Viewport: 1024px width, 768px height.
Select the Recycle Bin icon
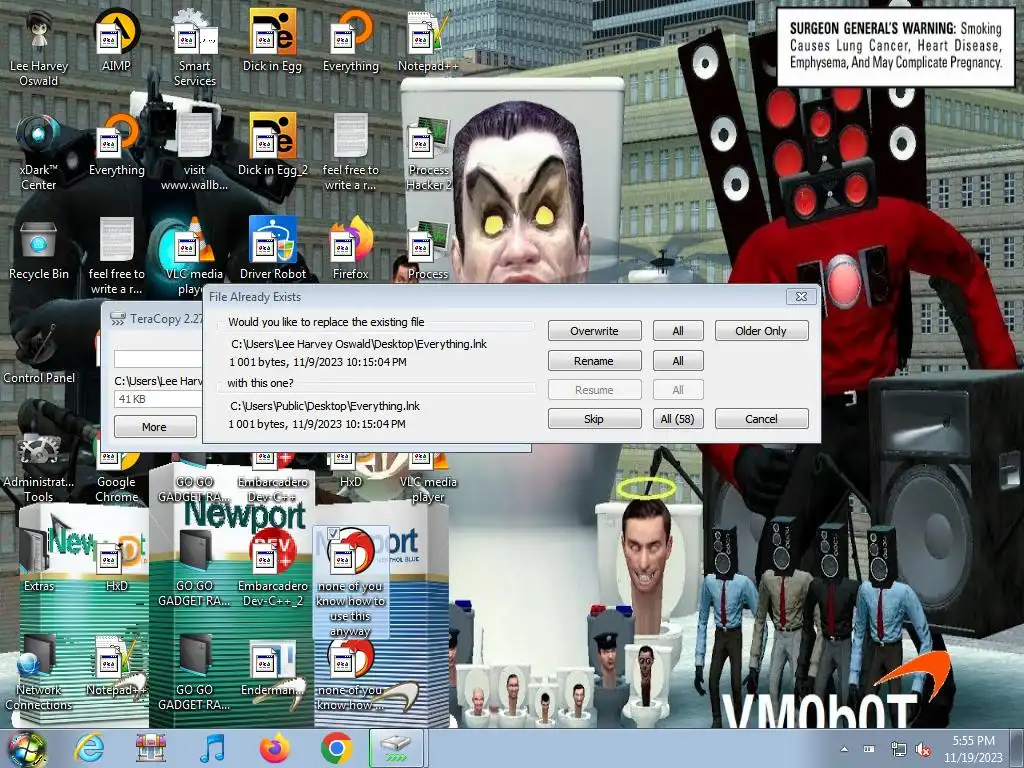pos(39,249)
